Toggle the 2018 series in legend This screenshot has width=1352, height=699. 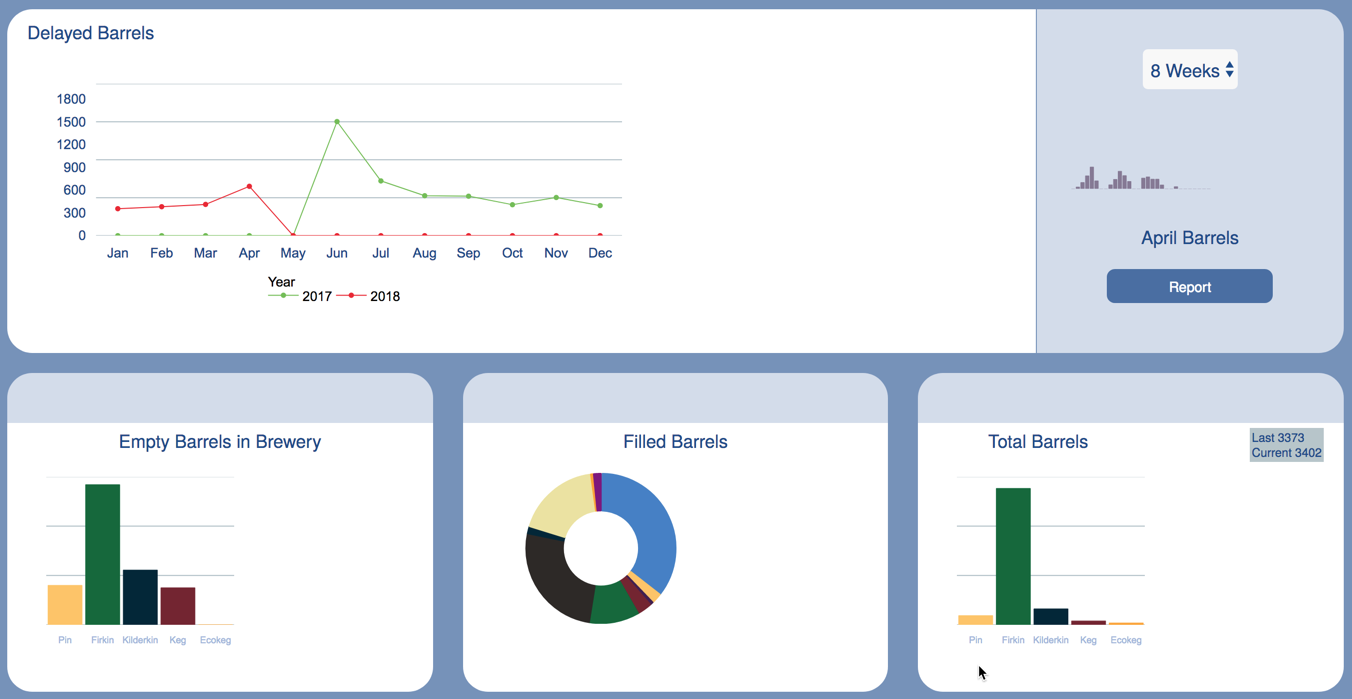(368, 296)
